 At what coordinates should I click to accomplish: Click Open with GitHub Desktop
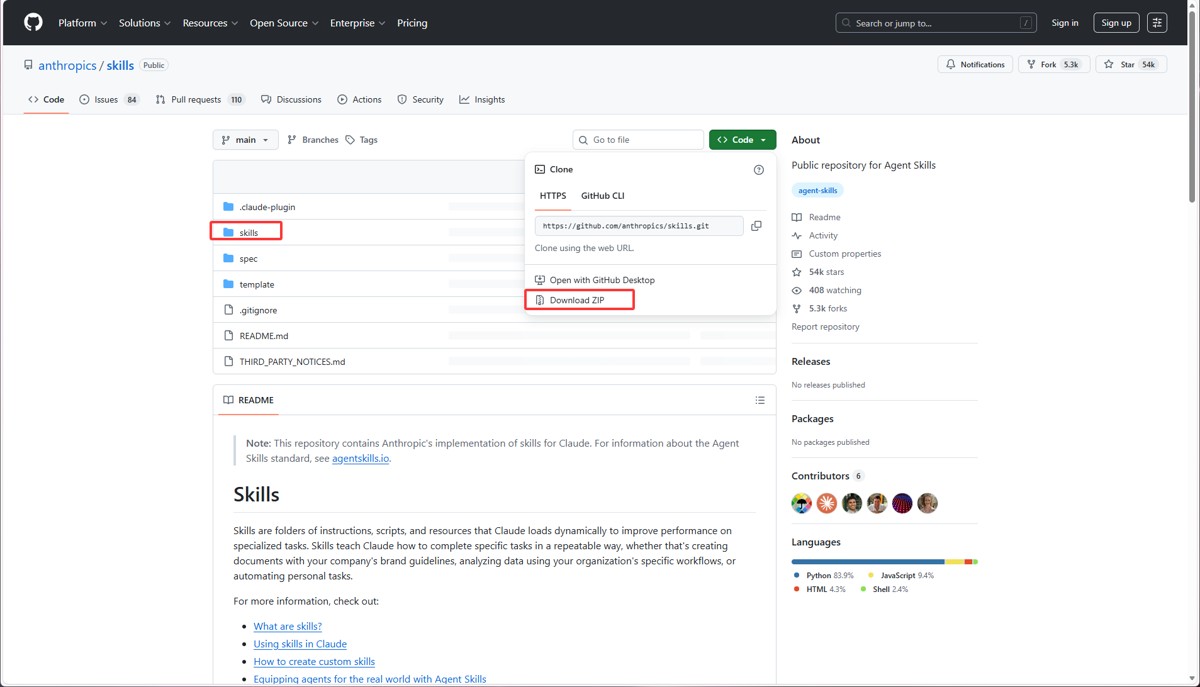(595, 280)
